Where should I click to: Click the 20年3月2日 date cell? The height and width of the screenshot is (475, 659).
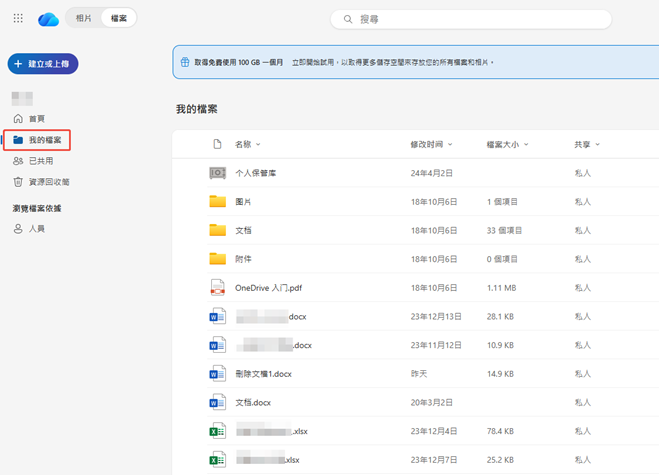[x=432, y=403]
